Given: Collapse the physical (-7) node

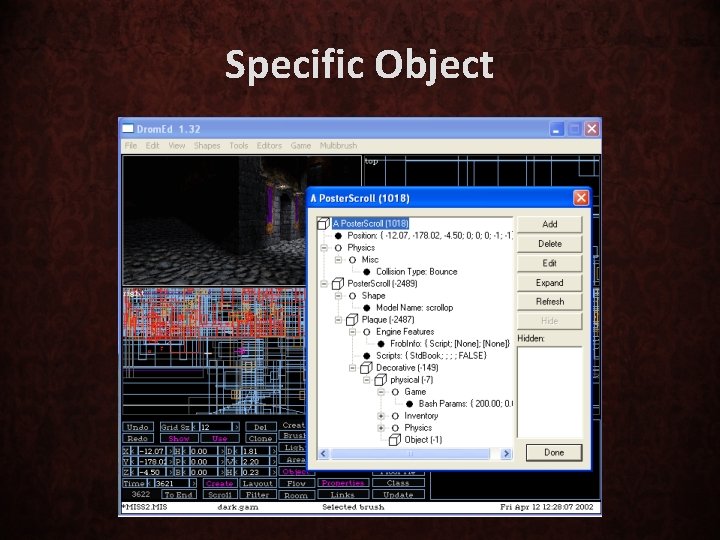Looking at the screenshot, I should (x=367, y=380).
